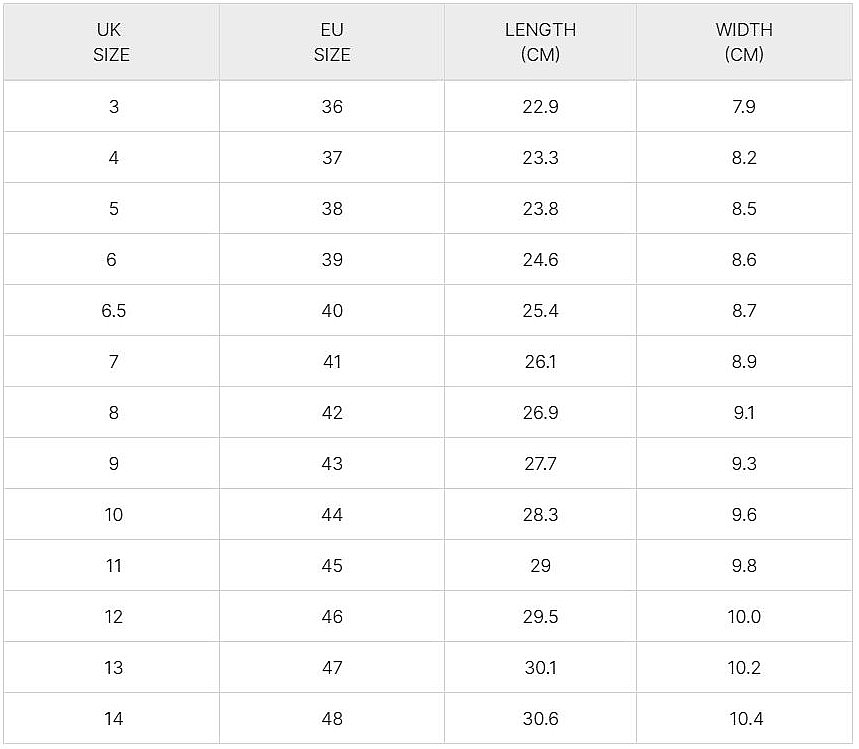Image resolution: width=859 pixels, height=749 pixels.
Task: Select the width value 8.2
Action: 744,158
